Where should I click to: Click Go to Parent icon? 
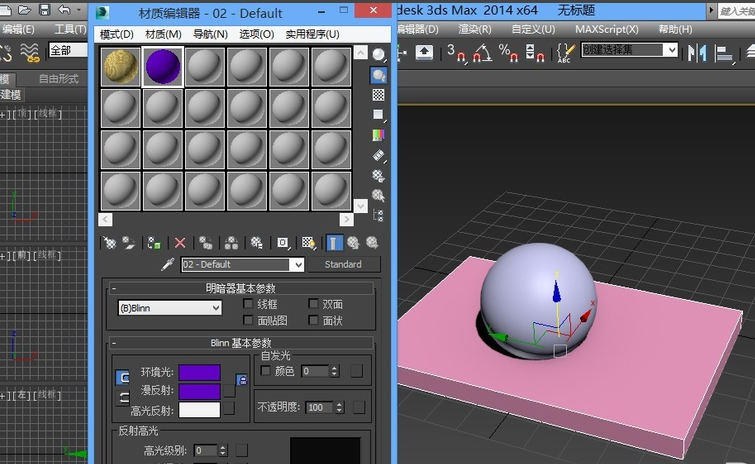click(353, 243)
